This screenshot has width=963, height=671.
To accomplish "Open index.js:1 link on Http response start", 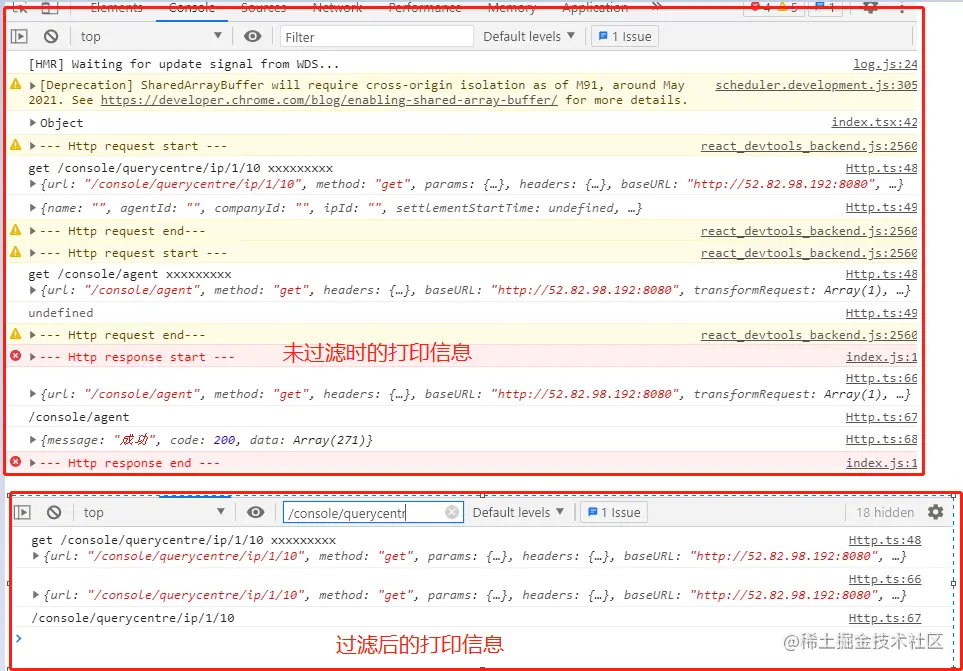I will pos(881,357).
